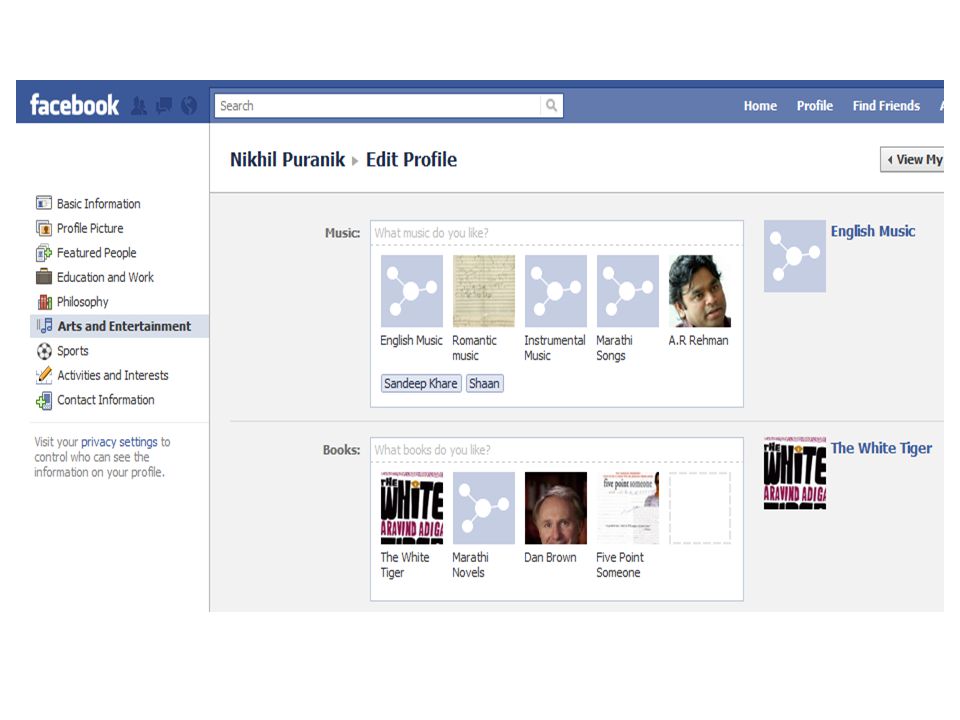Go to Contact Information section

click(x=105, y=400)
